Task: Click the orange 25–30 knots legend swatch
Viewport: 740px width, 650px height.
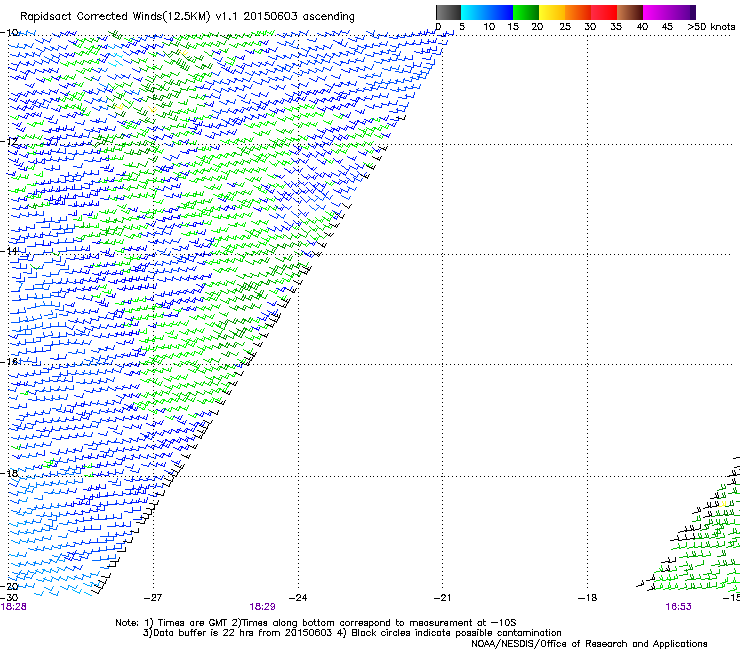Action: click(578, 12)
